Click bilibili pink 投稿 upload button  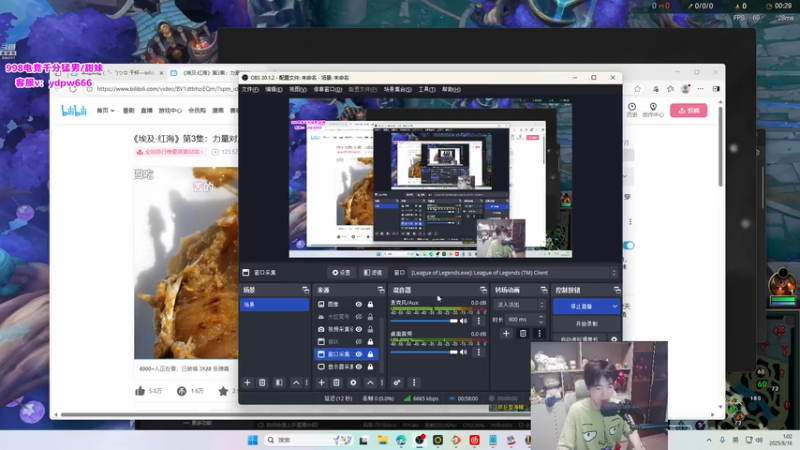click(689, 110)
